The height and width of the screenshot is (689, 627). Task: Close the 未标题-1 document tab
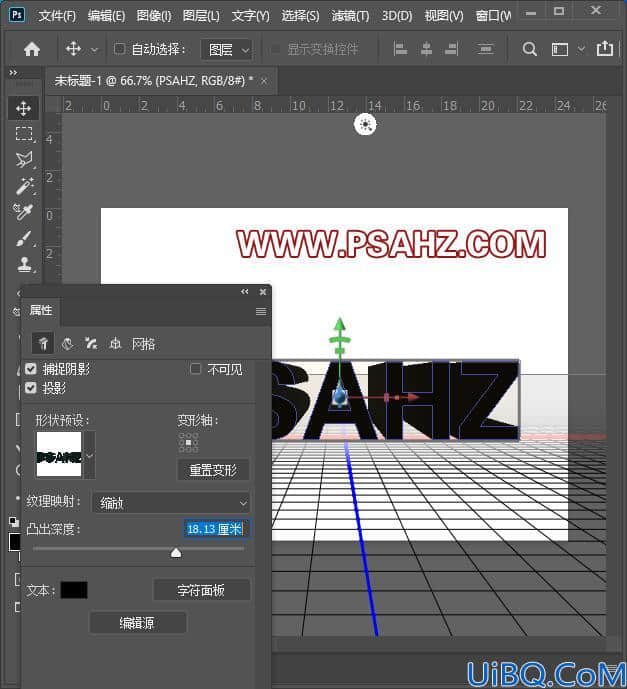pyautogui.click(x=264, y=81)
